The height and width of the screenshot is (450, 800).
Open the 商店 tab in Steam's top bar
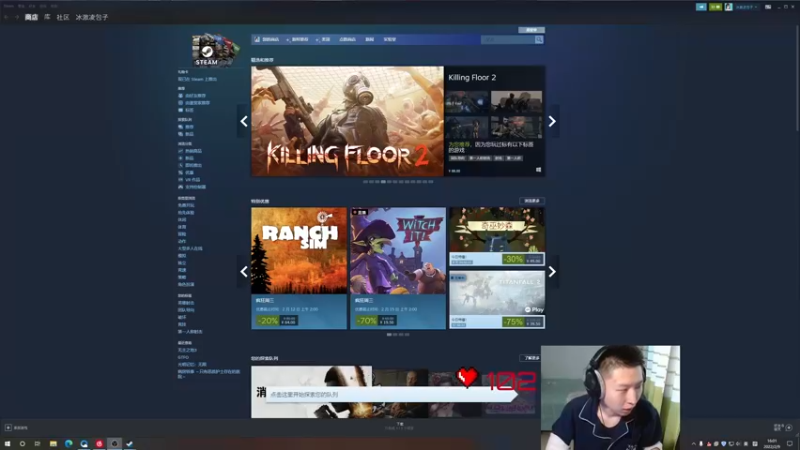(x=31, y=17)
